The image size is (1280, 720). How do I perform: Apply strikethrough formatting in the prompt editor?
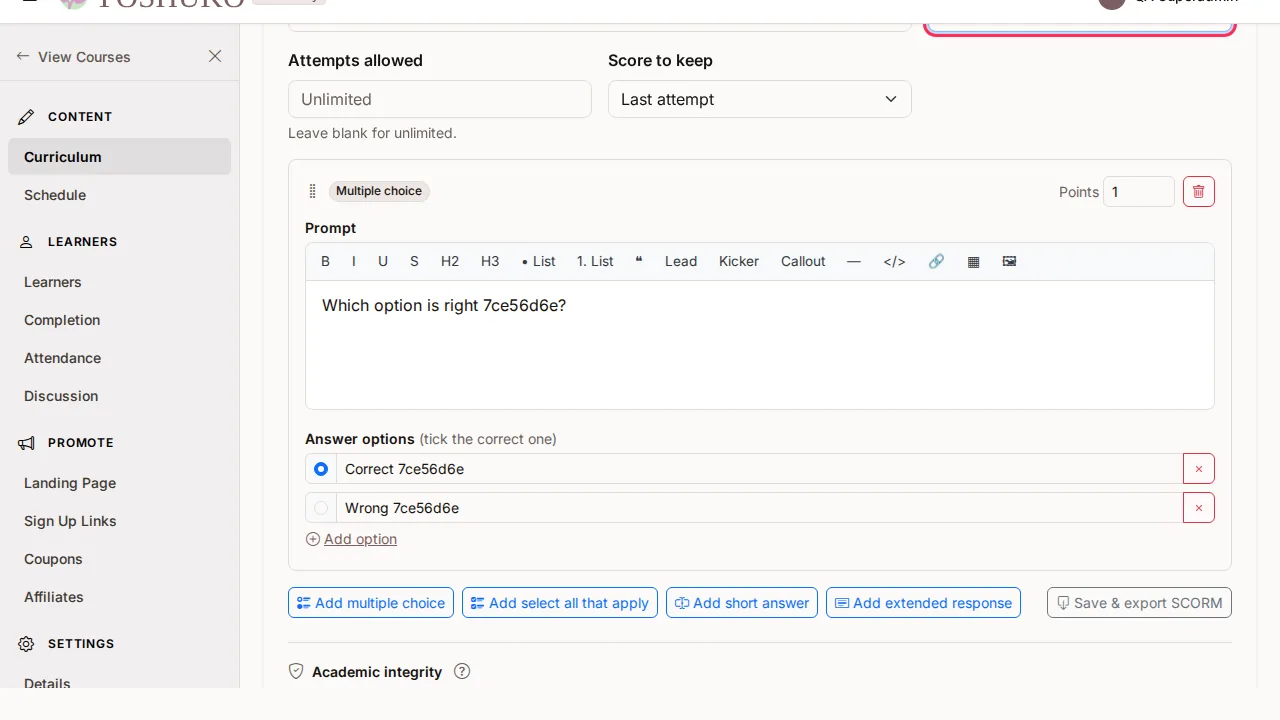coord(414,261)
